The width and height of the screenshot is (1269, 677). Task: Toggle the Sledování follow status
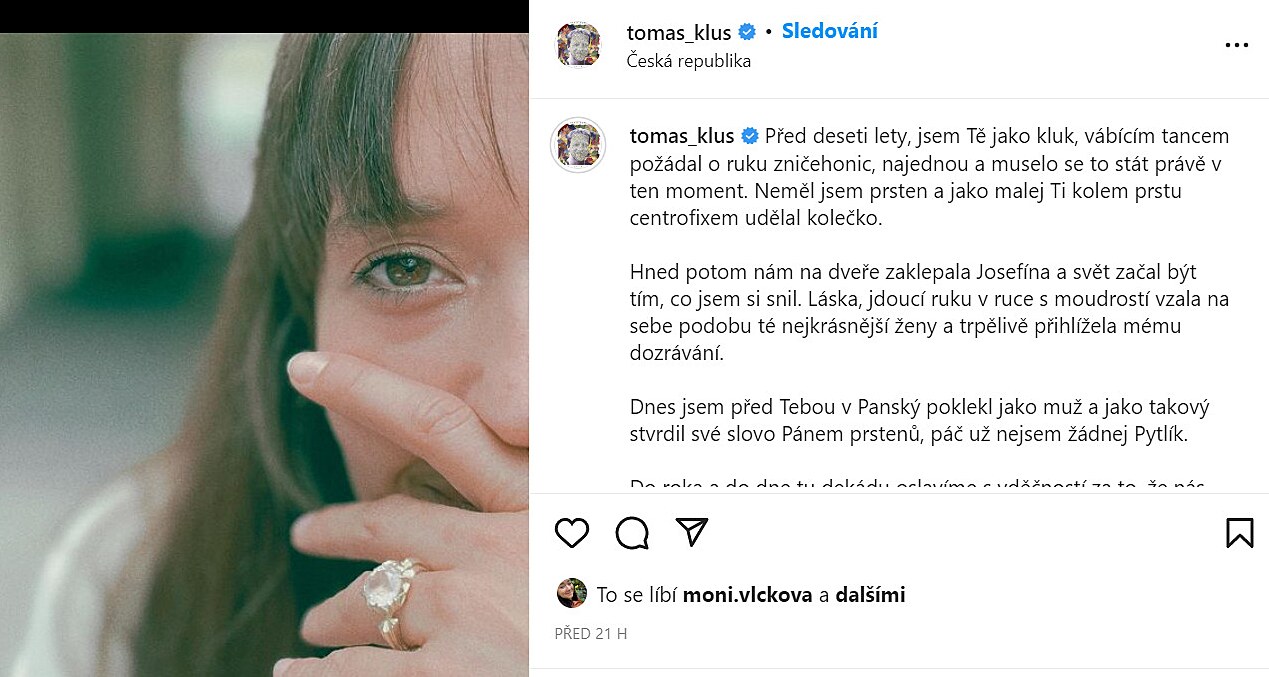829,31
